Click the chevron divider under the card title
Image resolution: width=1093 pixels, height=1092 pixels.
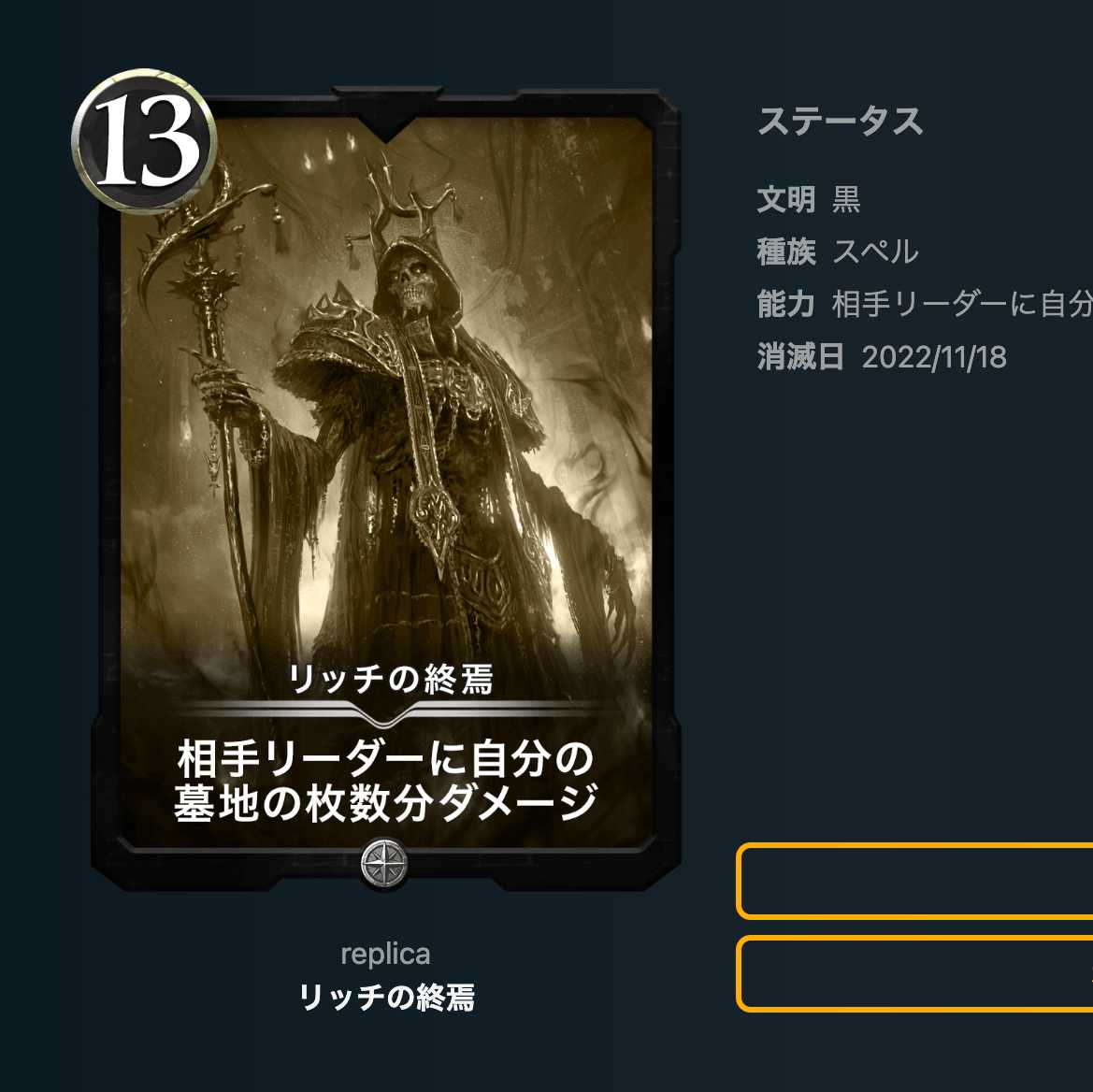pos(384,712)
